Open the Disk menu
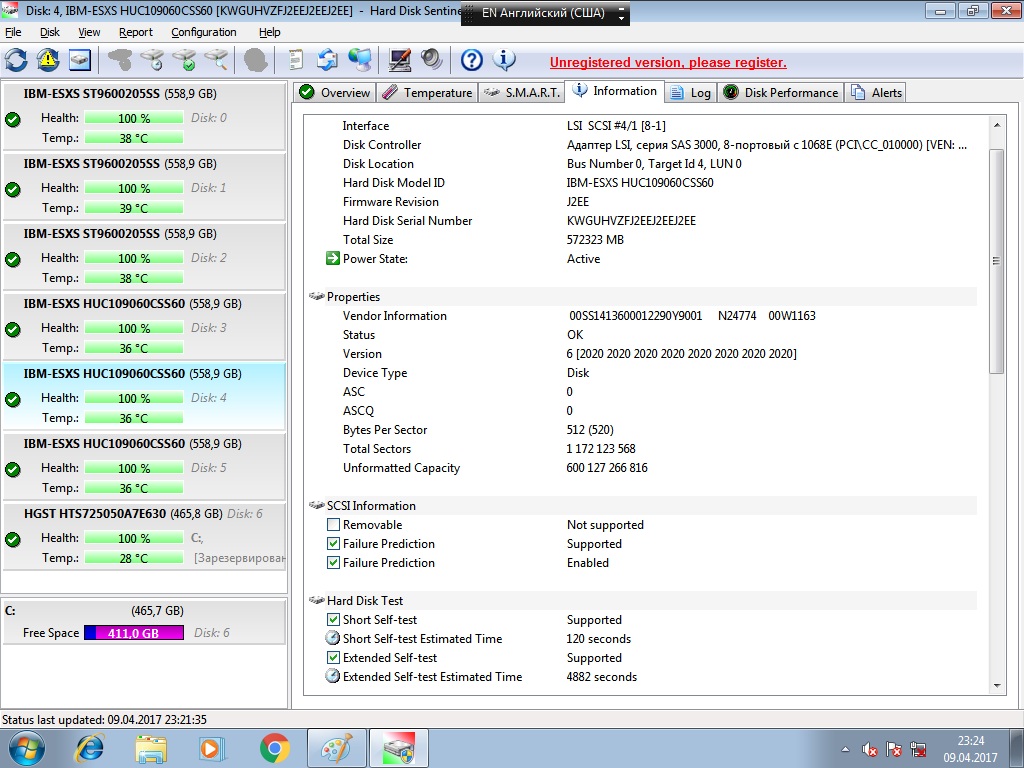 pyautogui.click(x=50, y=32)
